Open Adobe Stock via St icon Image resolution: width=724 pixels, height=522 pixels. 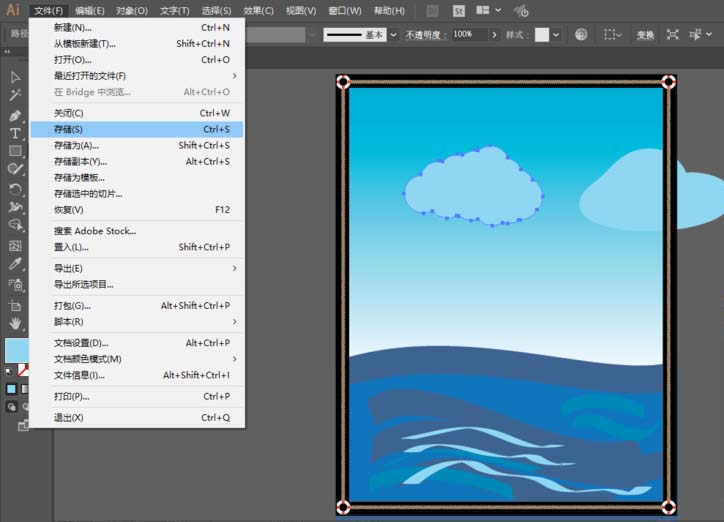(459, 11)
